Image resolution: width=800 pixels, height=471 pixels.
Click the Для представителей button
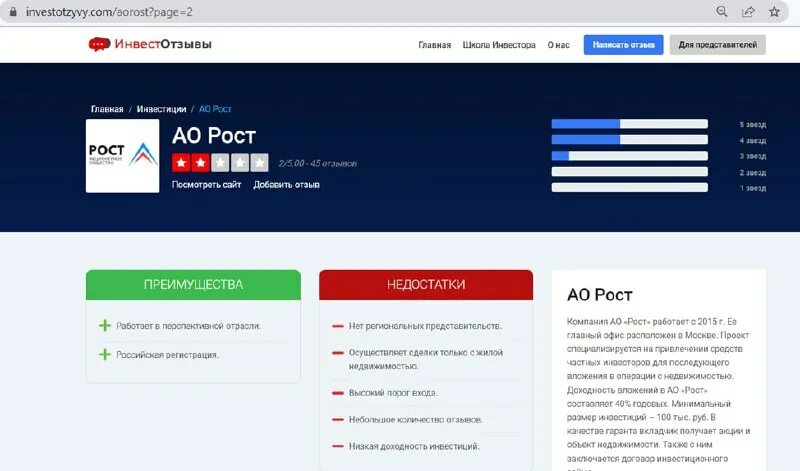click(717, 45)
